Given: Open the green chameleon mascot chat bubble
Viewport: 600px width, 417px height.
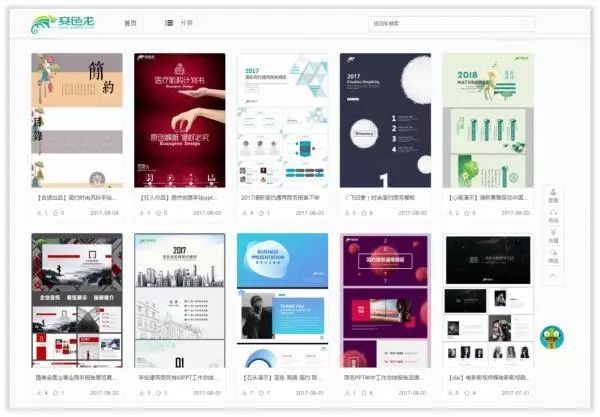Looking at the screenshot, I should point(551,337).
